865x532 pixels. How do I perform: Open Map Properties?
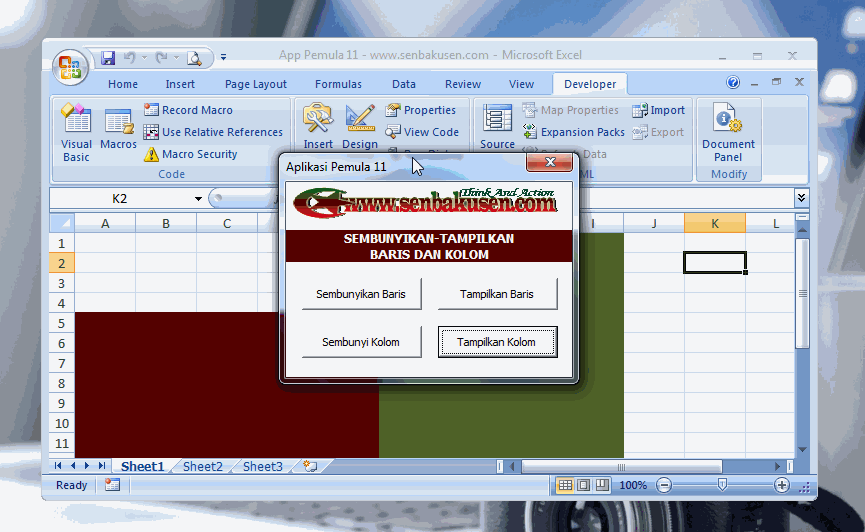pyautogui.click(x=570, y=110)
